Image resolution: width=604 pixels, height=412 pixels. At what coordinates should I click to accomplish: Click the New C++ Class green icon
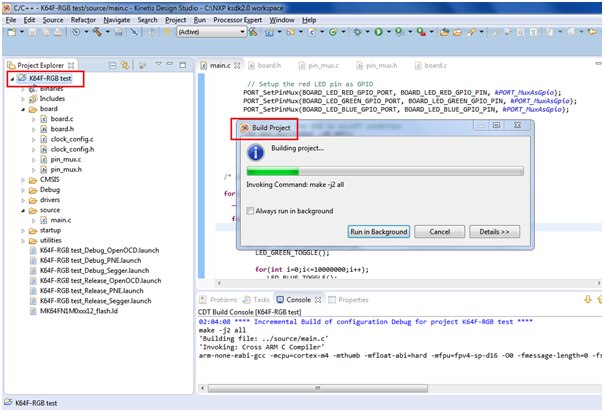pyautogui.click(x=333, y=32)
